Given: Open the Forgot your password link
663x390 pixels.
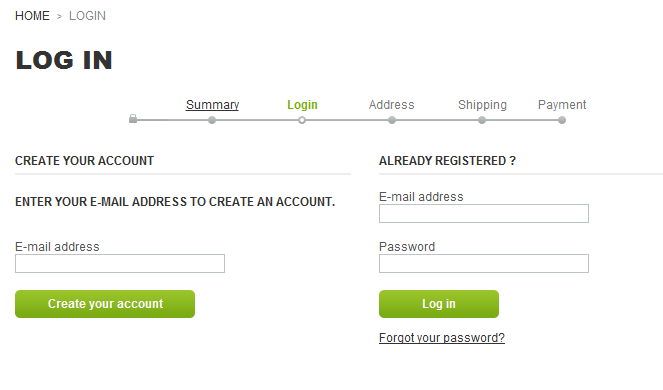Looking at the screenshot, I should pyautogui.click(x=442, y=338).
